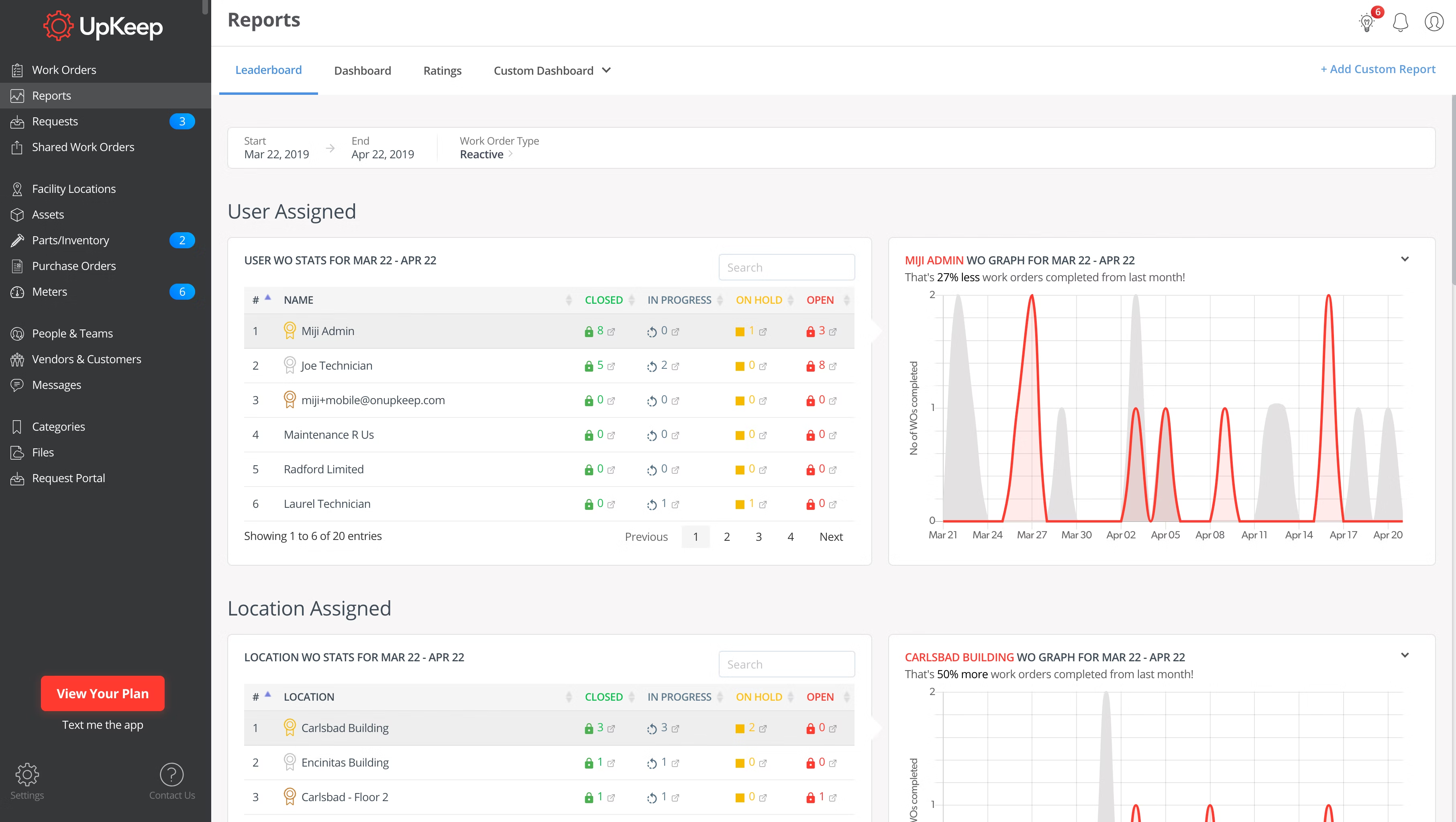1456x822 pixels.
Task: Open Miji Admin's closed work orders external link
Action: tap(612, 332)
